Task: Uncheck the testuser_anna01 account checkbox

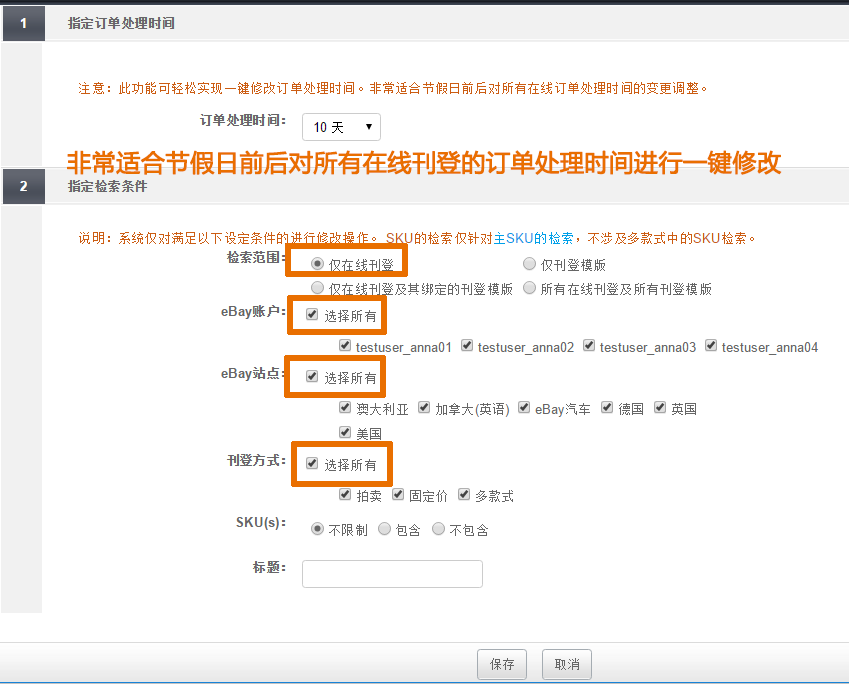Action: [x=345, y=346]
